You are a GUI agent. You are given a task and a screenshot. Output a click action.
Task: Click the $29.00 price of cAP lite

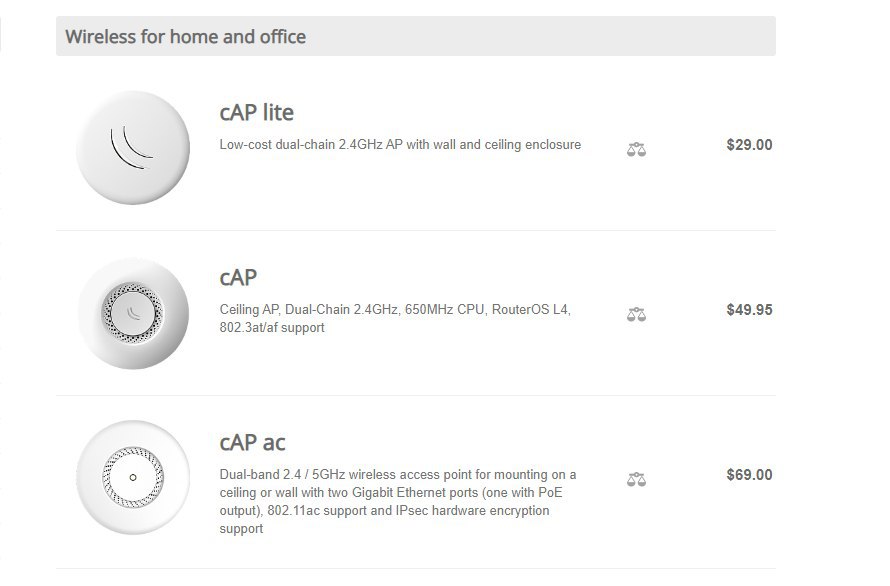click(749, 145)
